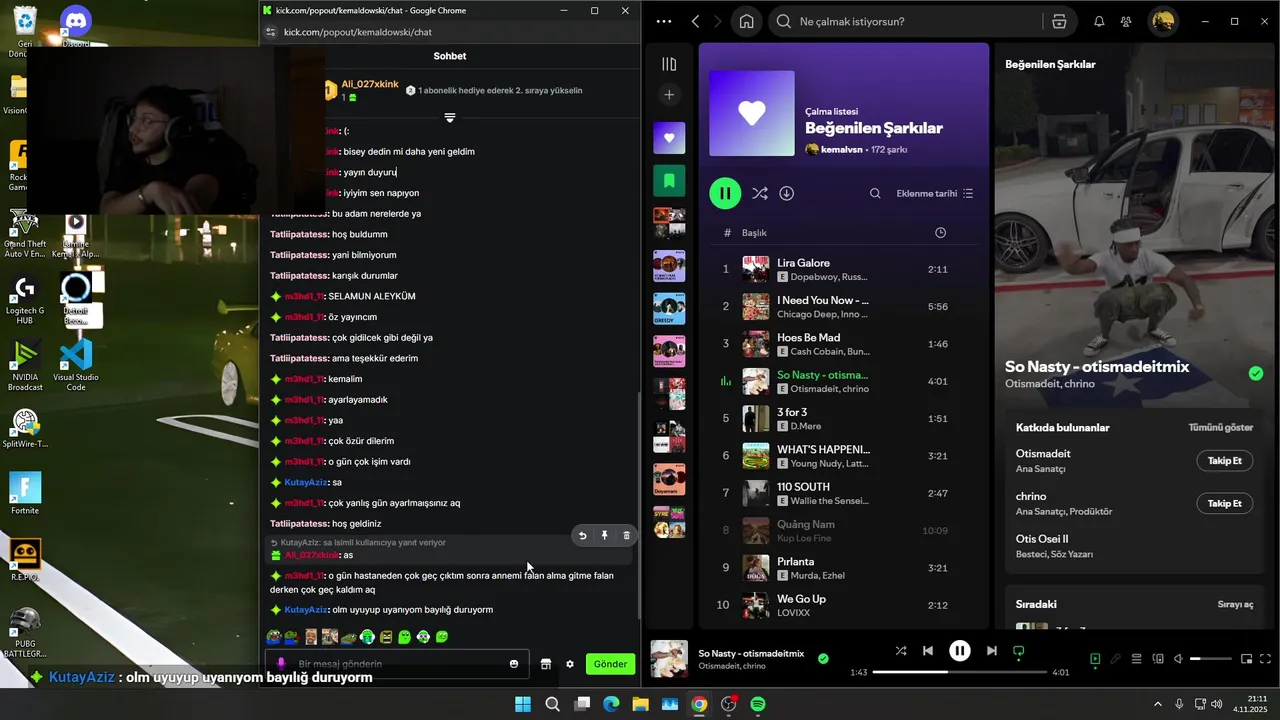Create new playlist with plus icon

coord(669,95)
